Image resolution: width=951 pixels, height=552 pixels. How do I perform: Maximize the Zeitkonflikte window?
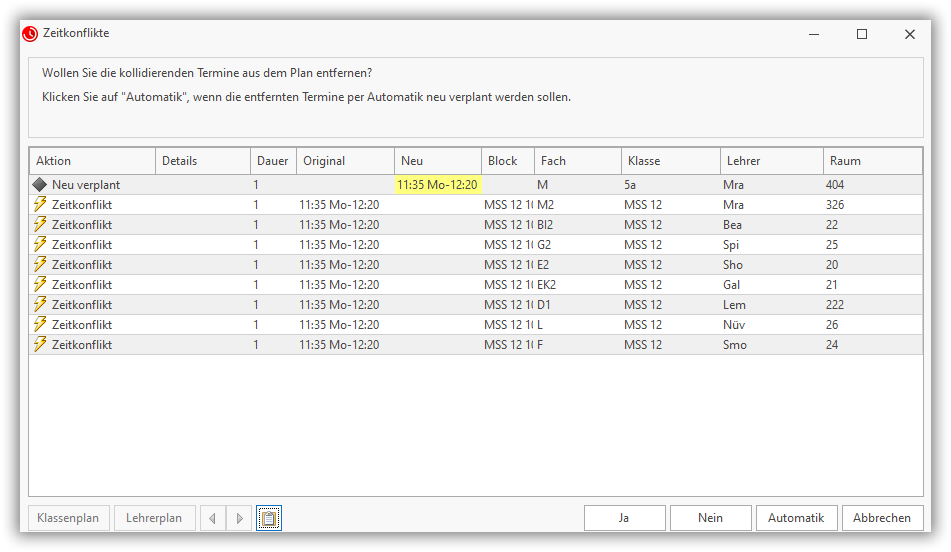coord(862,34)
